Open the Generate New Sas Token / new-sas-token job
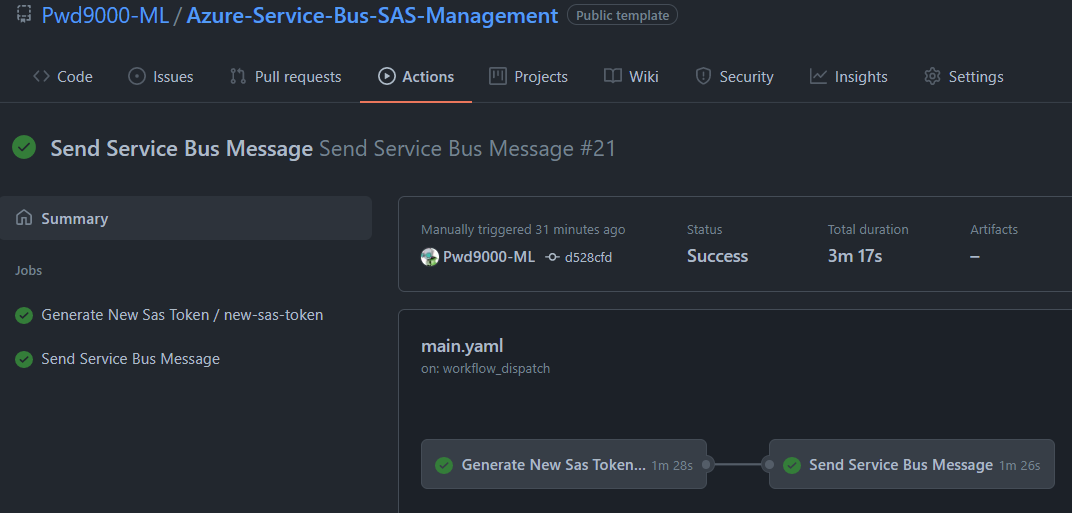Image resolution: width=1072 pixels, height=513 pixels. pos(182,315)
